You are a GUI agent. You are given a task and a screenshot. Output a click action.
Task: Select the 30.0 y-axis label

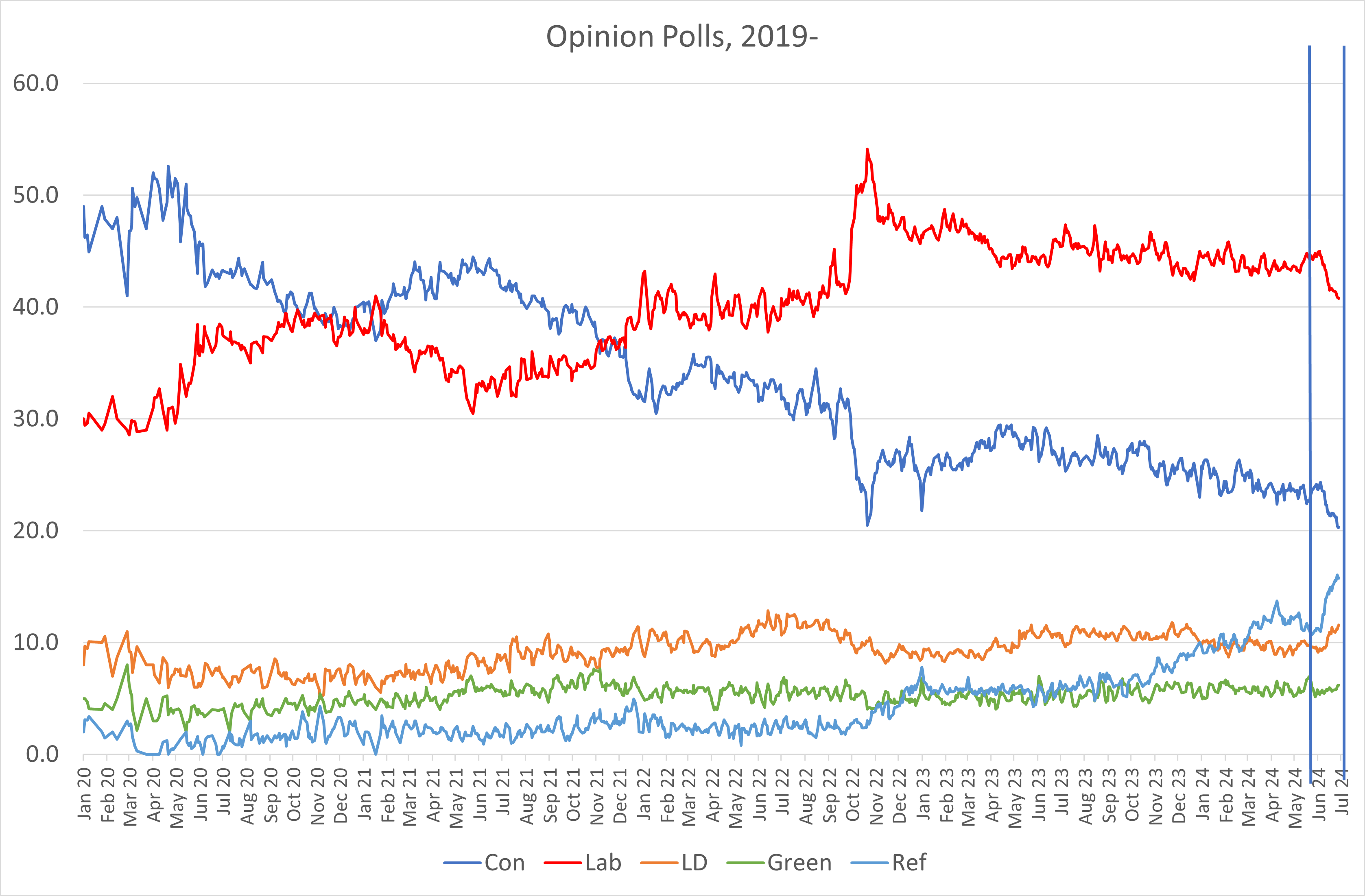35,419
